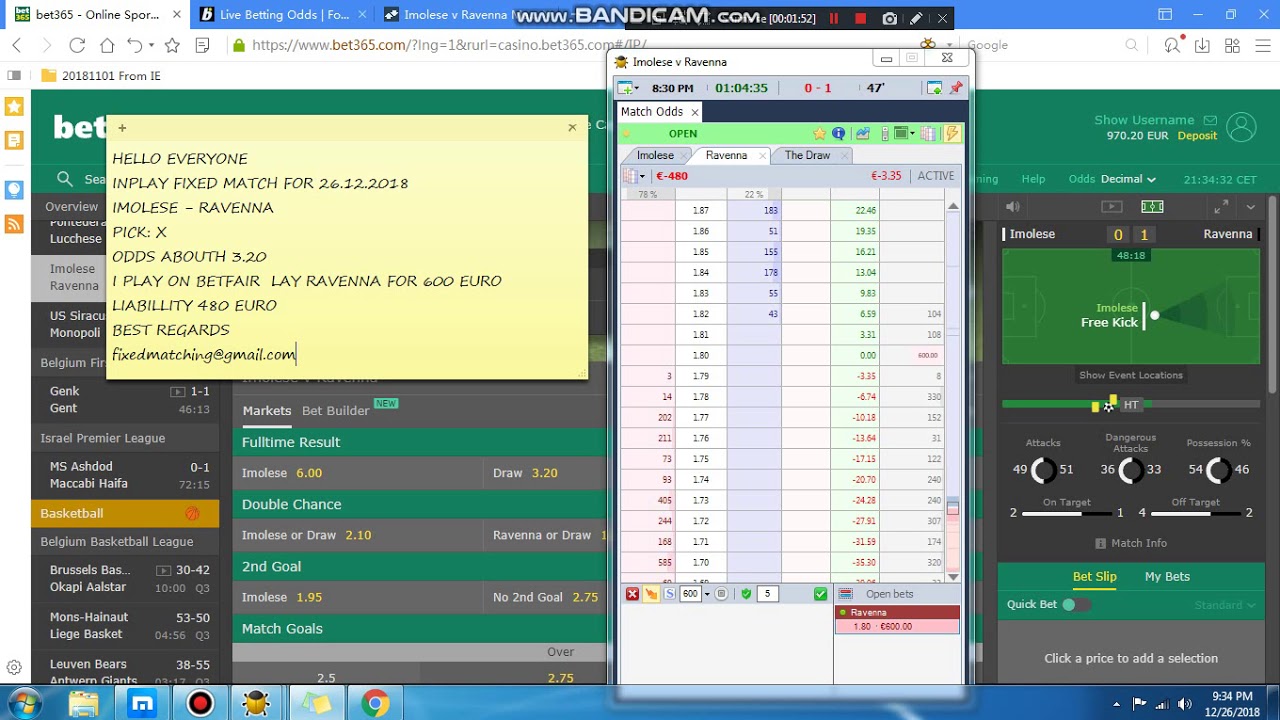Click the browser home button
1280x720 pixels.
(107, 45)
